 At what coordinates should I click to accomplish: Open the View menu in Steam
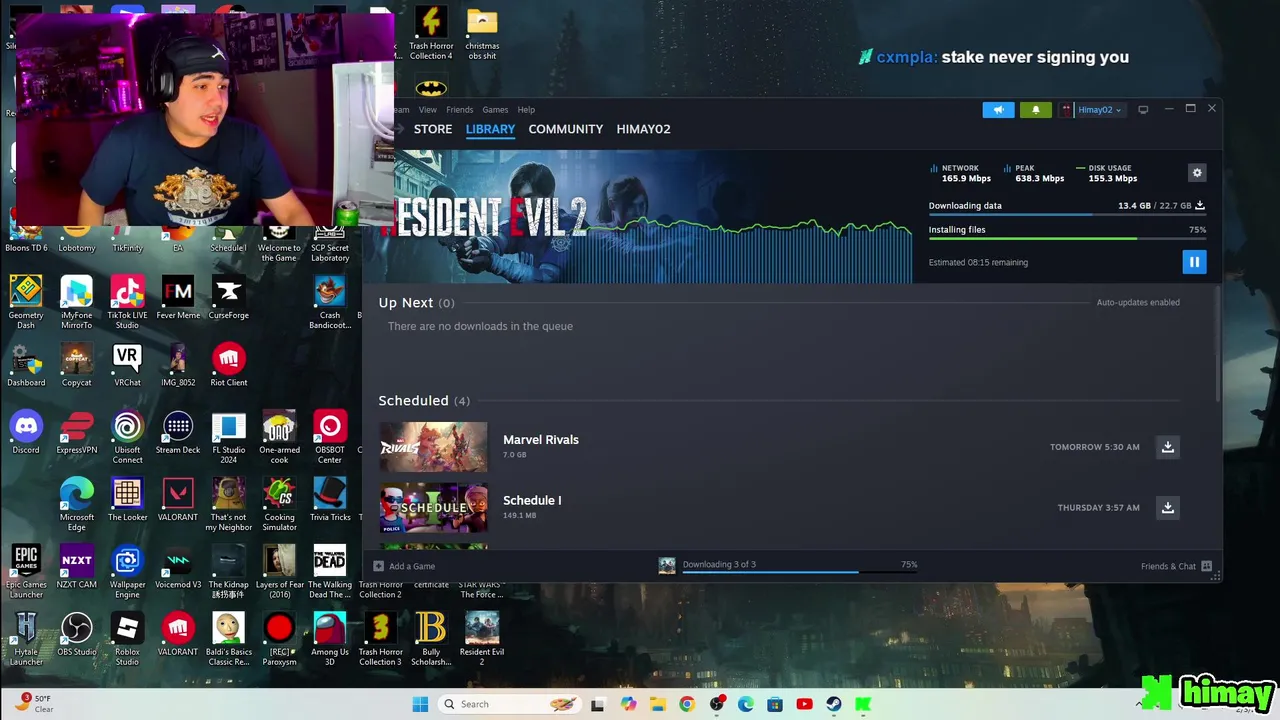pos(428,110)
